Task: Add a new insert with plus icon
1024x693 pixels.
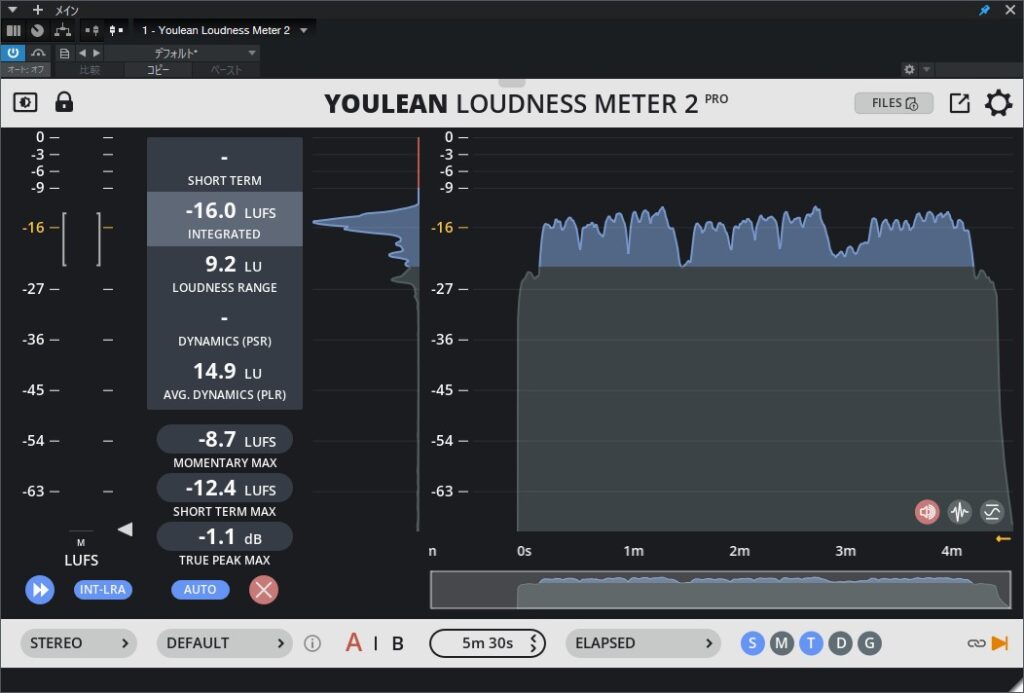Action: coord(37,10)
